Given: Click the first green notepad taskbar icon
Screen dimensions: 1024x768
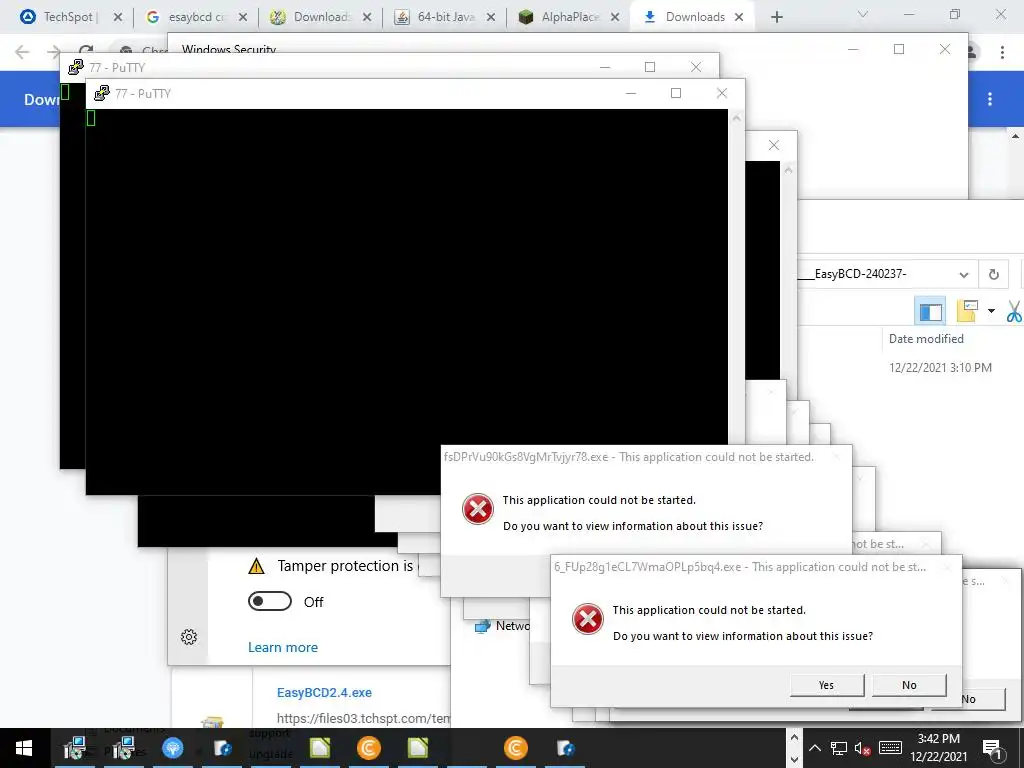Looking at the screenshot, I should (320, 748).
